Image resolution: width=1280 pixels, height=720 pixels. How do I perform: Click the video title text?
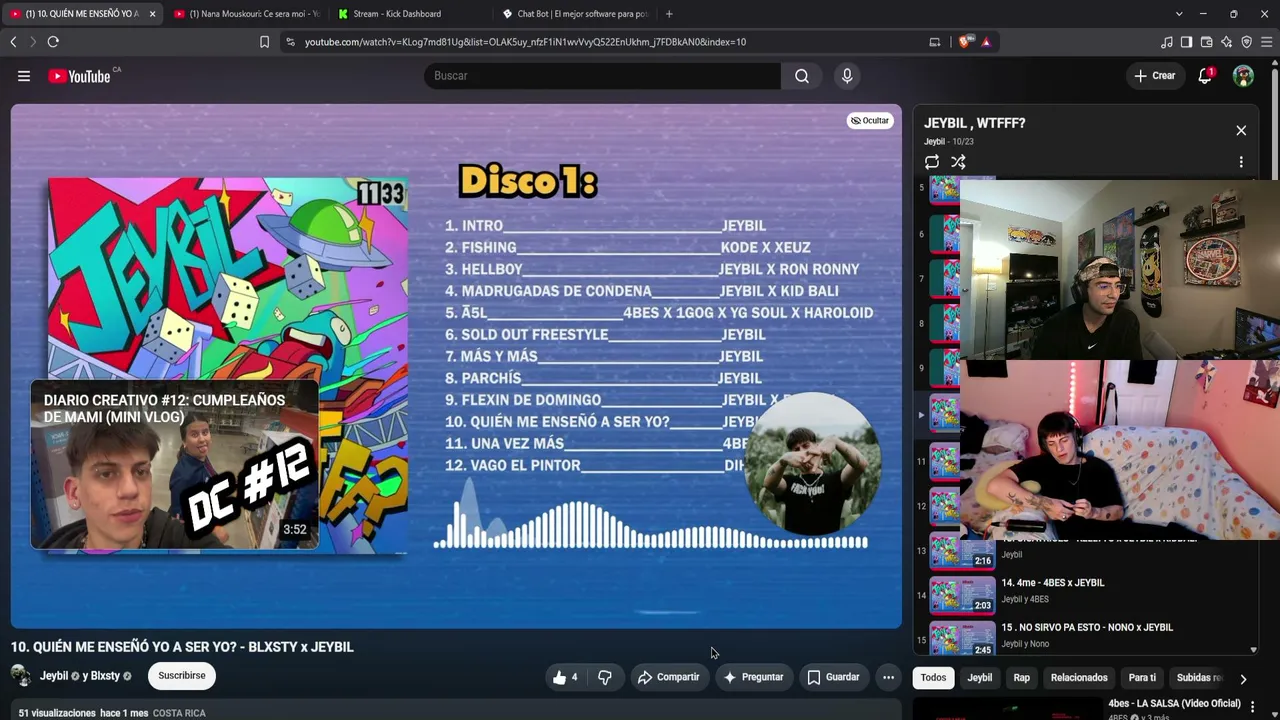click(182, 647)
